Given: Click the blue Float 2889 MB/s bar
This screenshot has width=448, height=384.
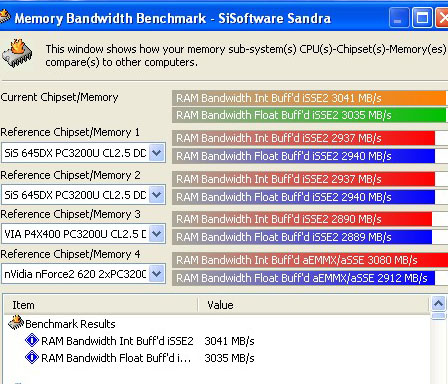Looking at the screenshot, I should point(302,237).
